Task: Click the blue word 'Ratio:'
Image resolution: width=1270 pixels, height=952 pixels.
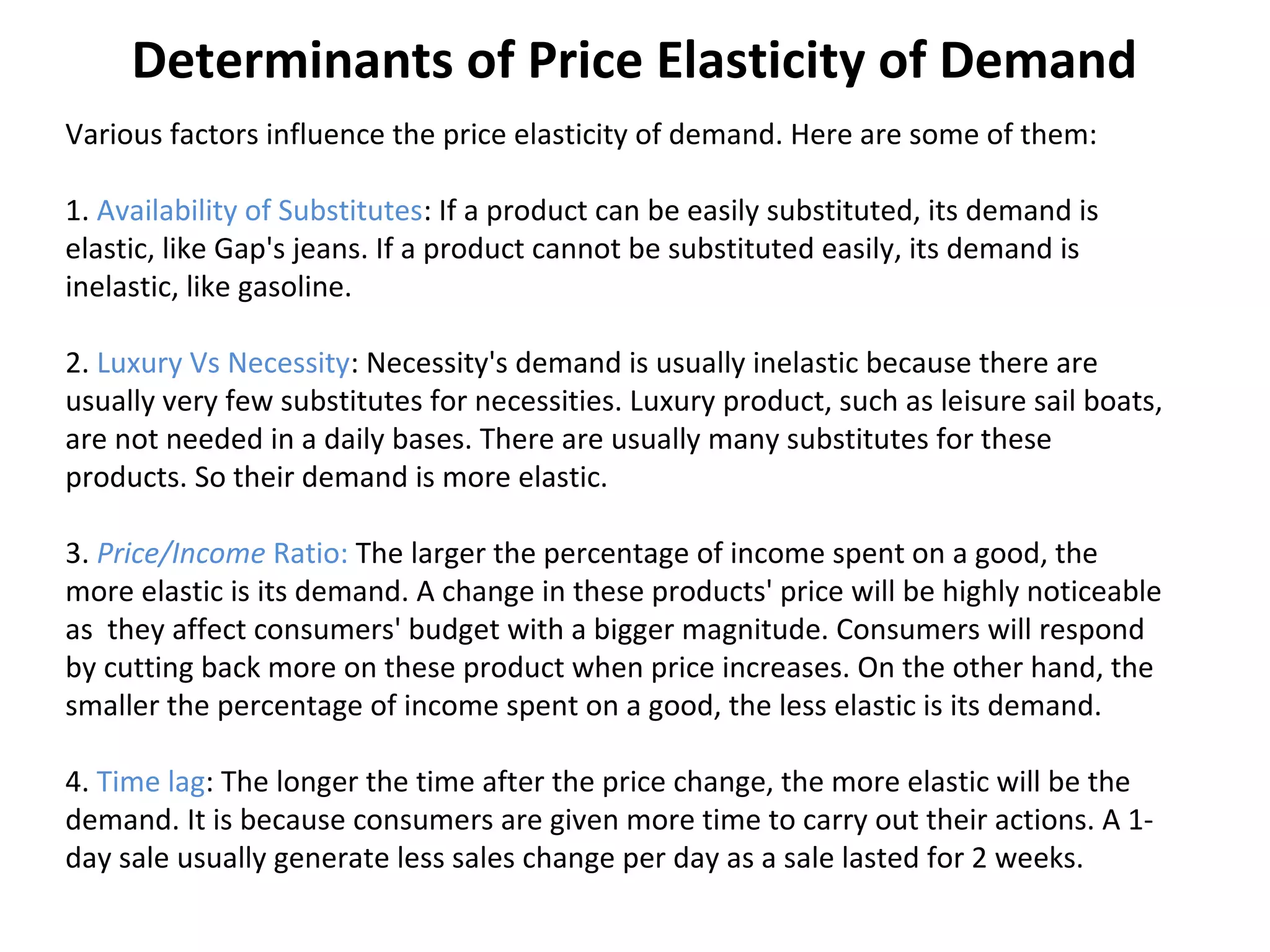Action: pyautogui.click(x=311, y=553)
